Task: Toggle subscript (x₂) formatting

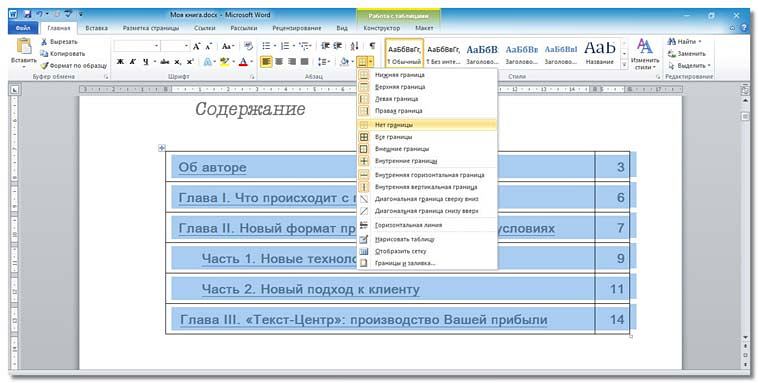Action: pos(177,62)
